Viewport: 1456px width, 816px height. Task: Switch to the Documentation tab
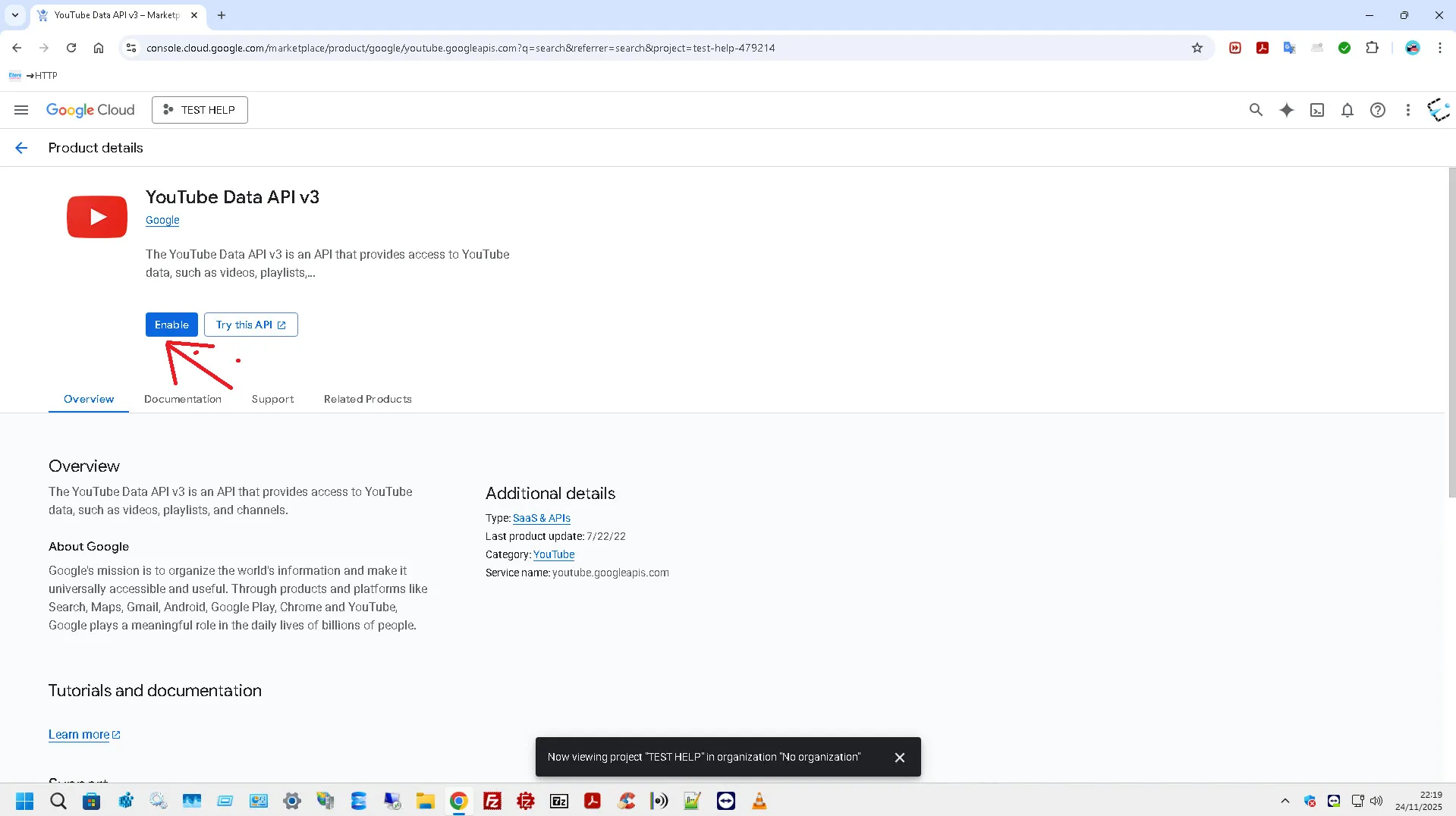(x=183, y=399)
